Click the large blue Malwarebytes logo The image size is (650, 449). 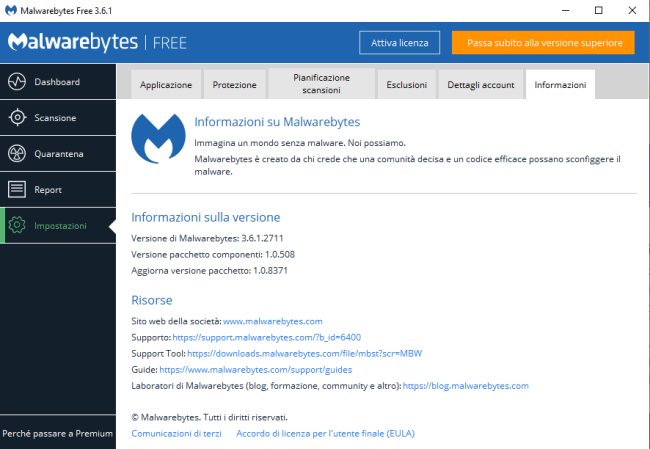(x=158, y=138)
